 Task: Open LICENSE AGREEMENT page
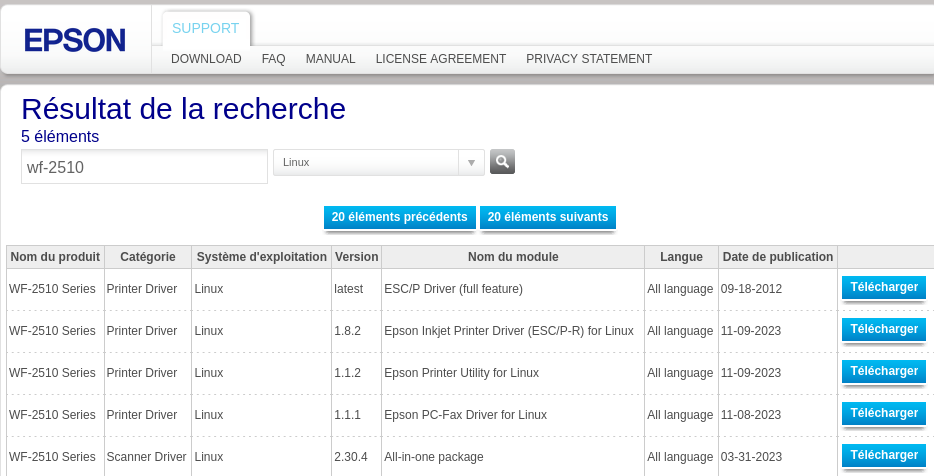click(441, 59)
